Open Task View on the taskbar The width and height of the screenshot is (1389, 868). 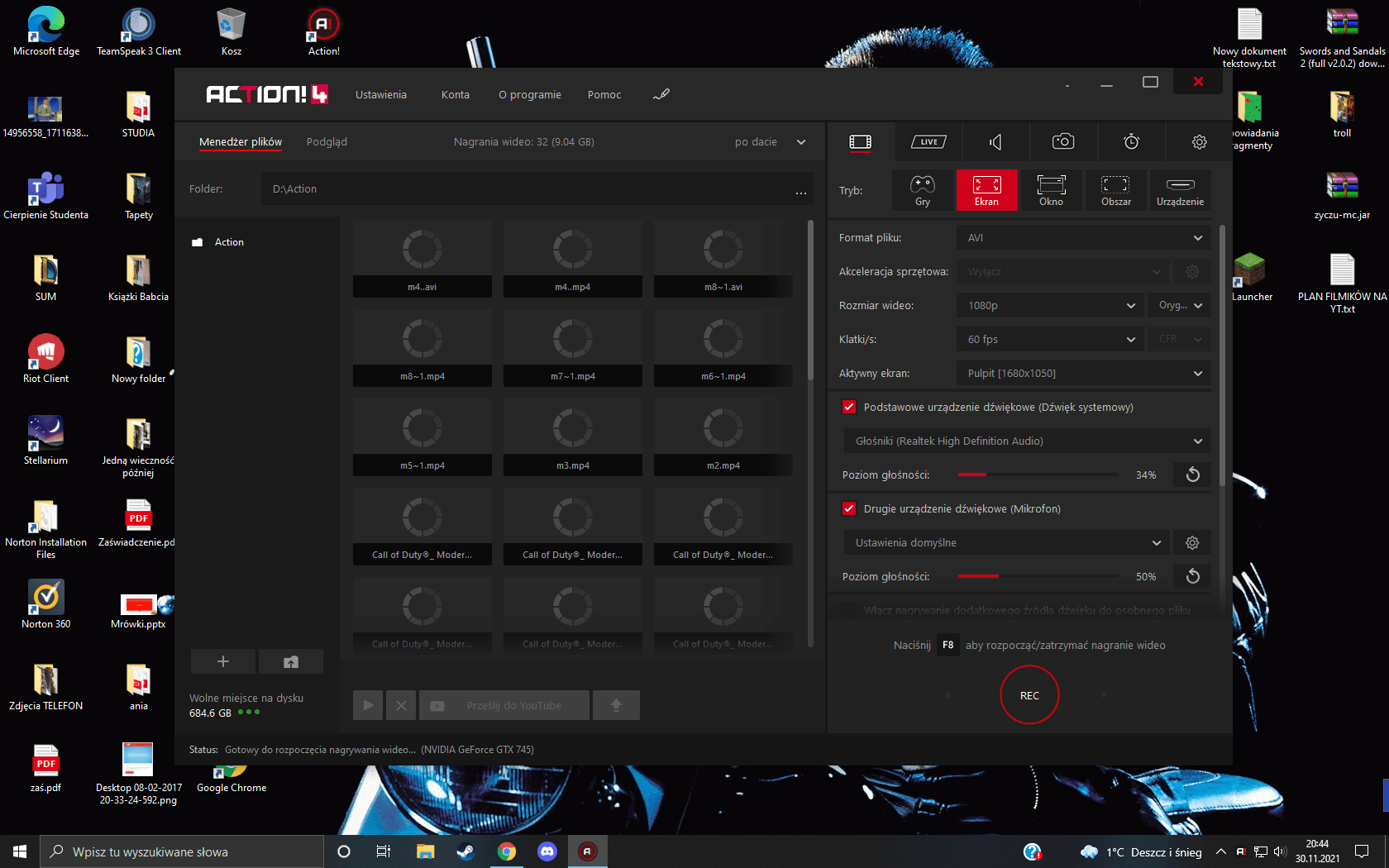click(x=384, y=851)
